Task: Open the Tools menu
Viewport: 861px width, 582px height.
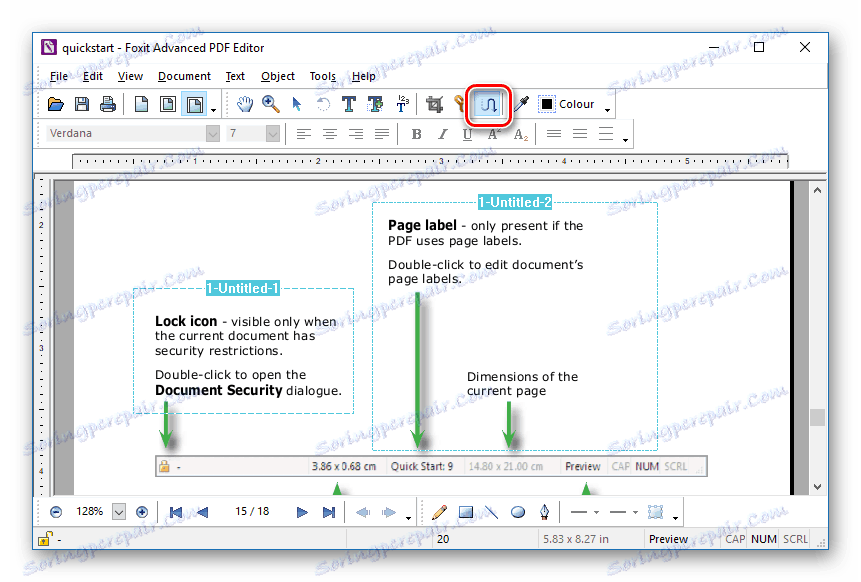Action: click(x=322, y=76)
